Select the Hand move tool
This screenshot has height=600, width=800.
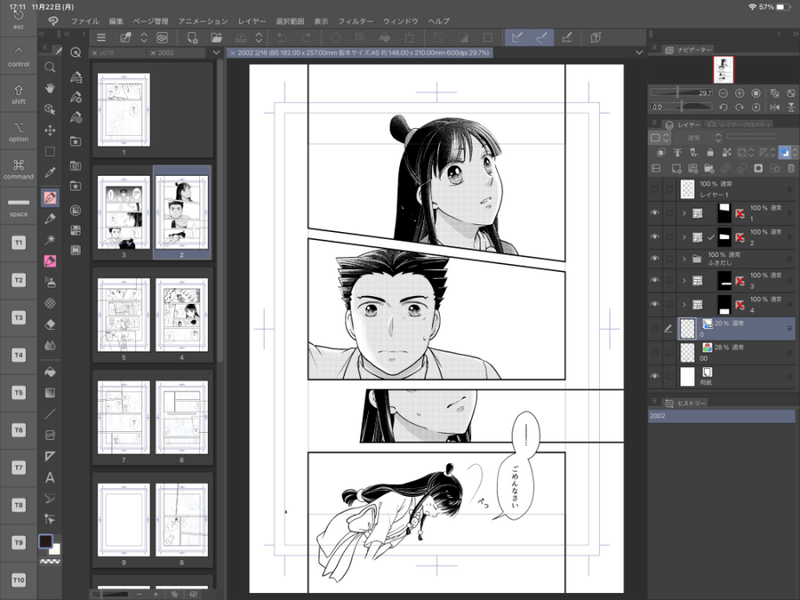pyautogui.click(x=49, y=88)
